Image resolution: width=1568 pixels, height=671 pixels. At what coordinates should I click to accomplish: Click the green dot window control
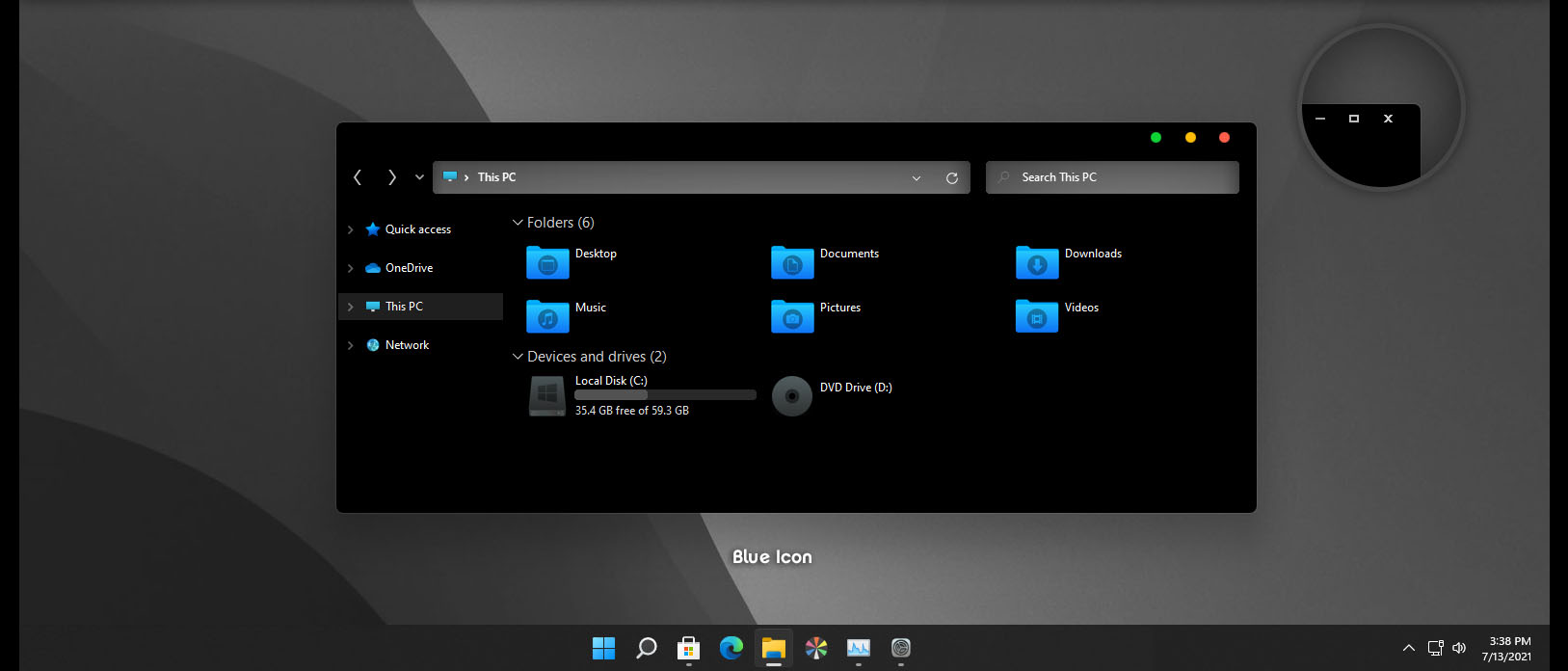coord(1156,138)
